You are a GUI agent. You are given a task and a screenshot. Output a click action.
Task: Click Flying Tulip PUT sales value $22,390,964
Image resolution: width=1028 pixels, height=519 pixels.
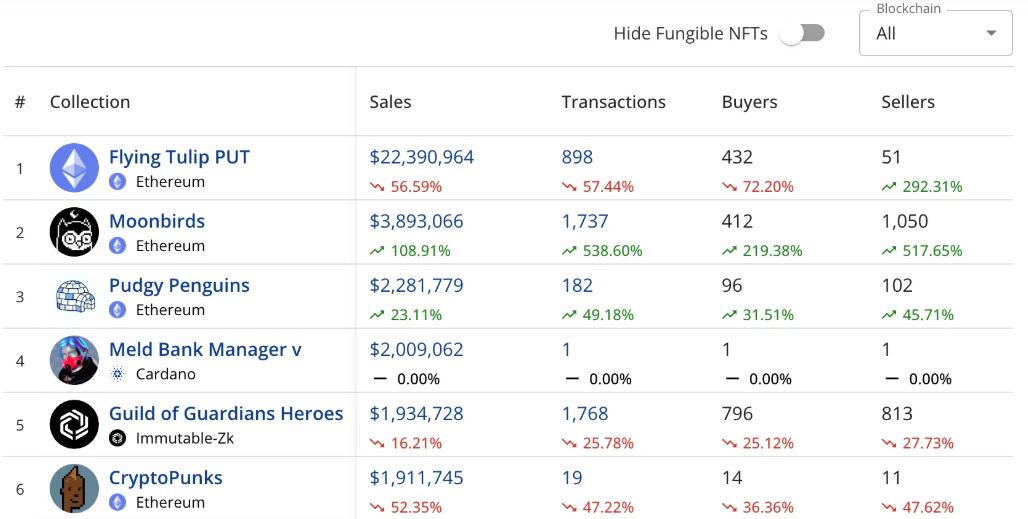[422, 157]
